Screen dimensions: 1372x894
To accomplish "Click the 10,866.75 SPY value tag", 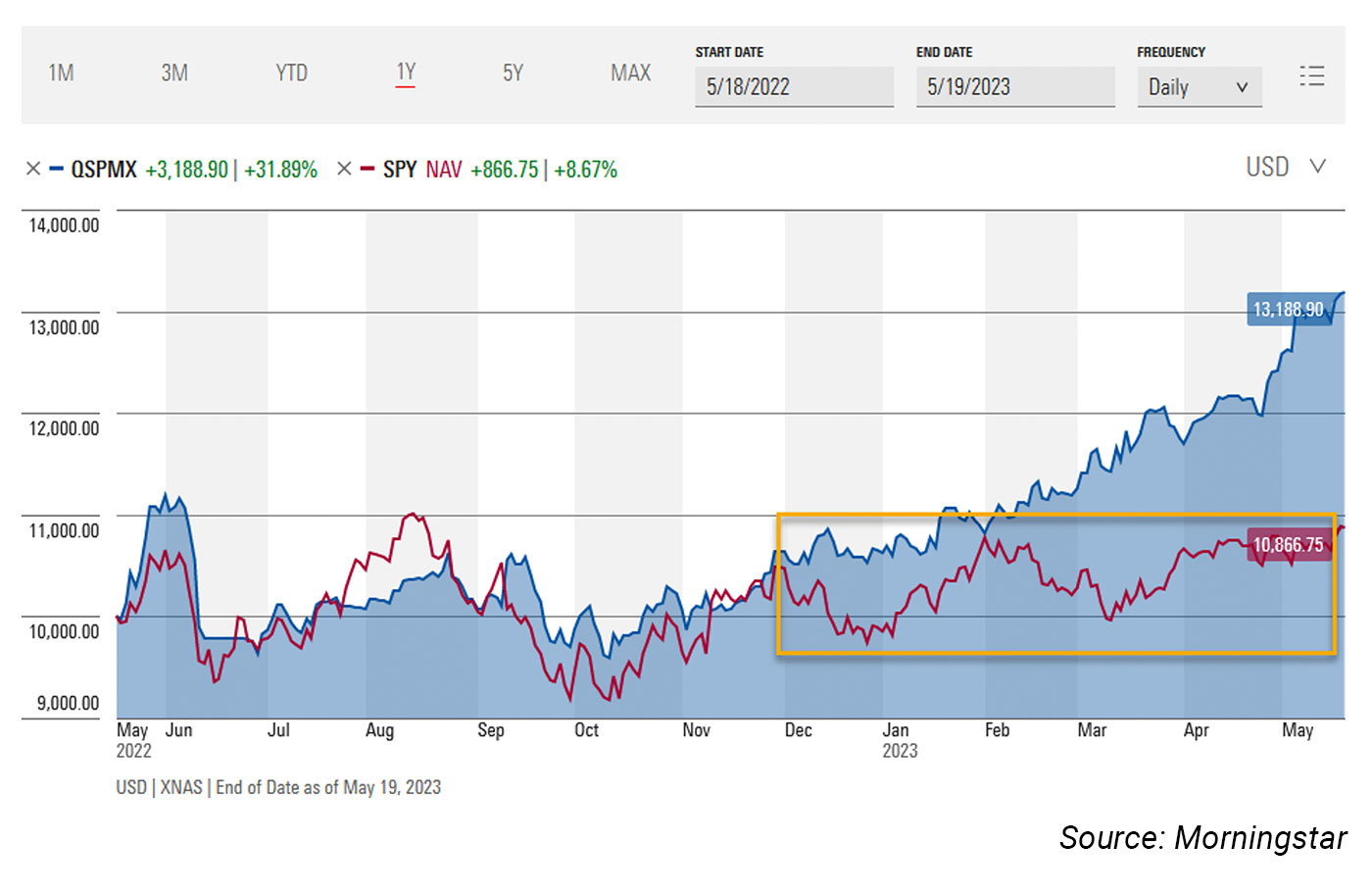I will pyautogui.click(x=1288, y=545).
